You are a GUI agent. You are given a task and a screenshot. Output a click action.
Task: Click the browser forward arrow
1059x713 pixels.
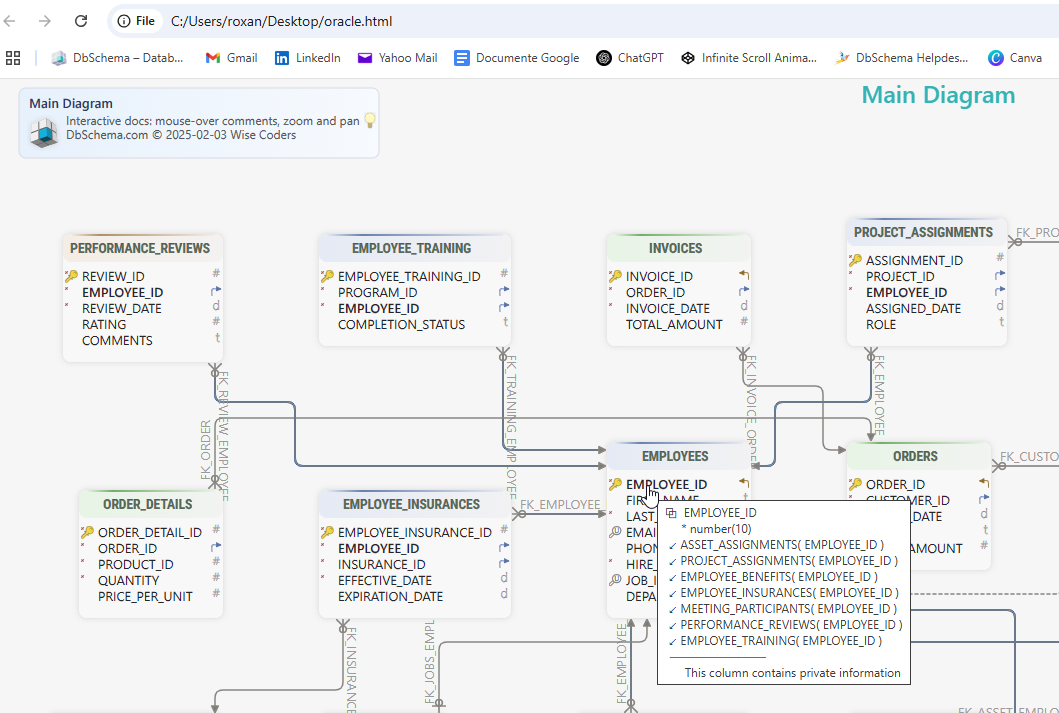pos(45,21)
